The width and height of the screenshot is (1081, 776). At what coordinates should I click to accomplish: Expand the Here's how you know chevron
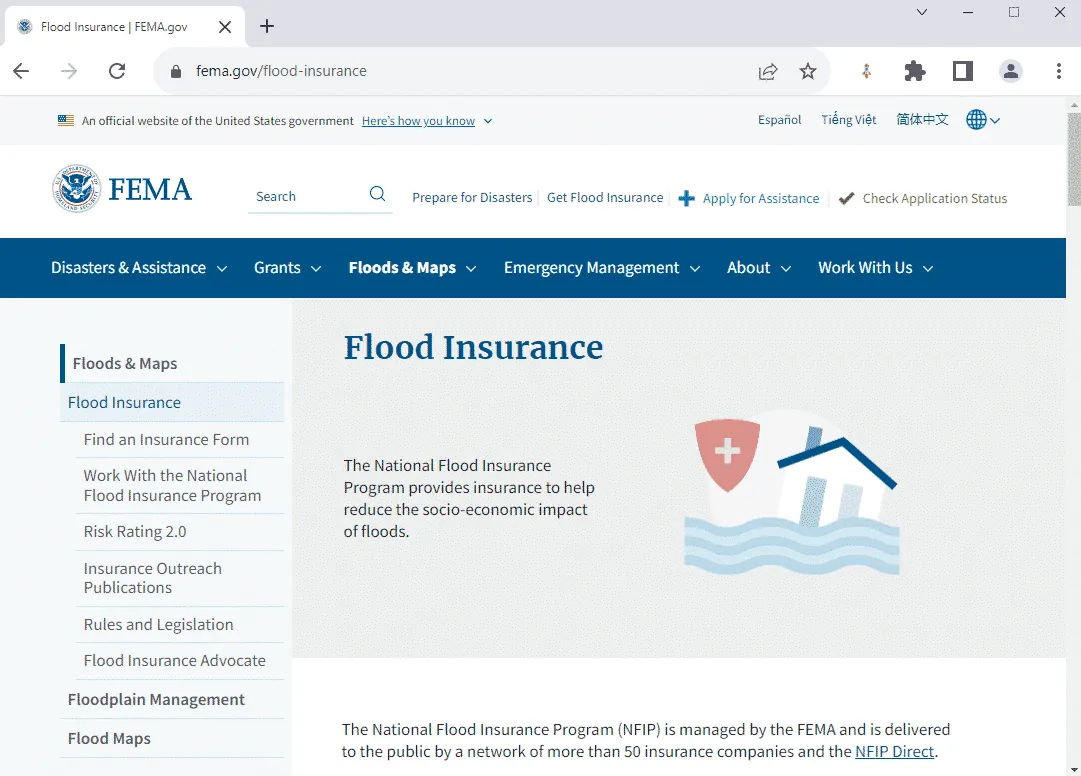[488, 121]
